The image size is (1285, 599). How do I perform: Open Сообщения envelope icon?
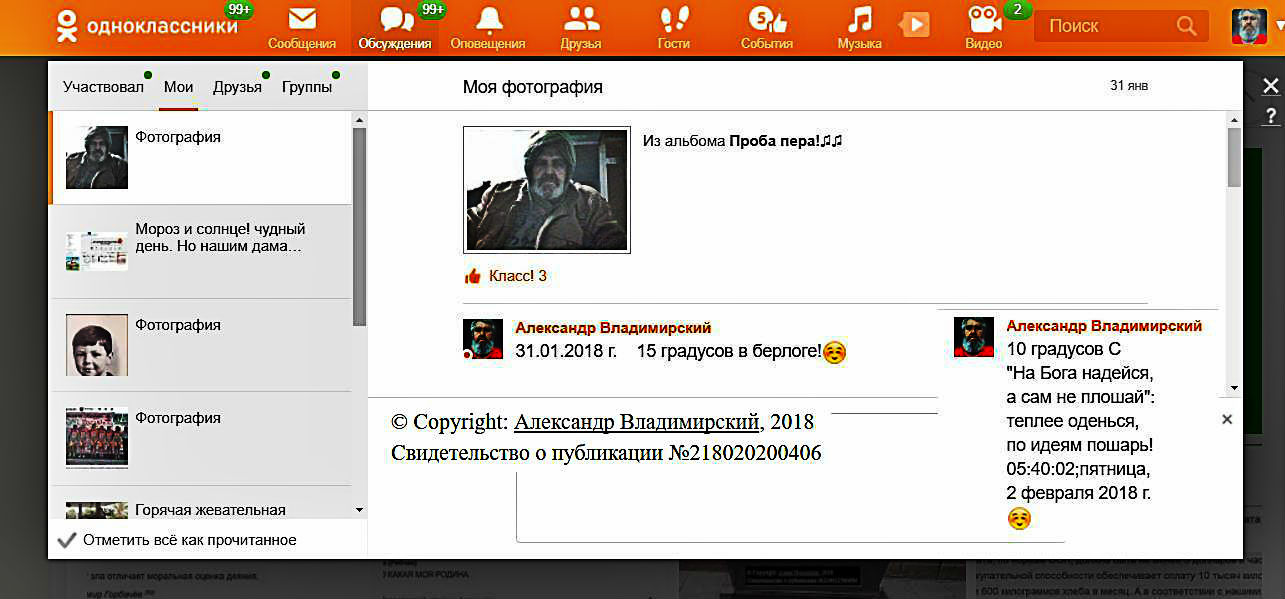coord(301,21)
